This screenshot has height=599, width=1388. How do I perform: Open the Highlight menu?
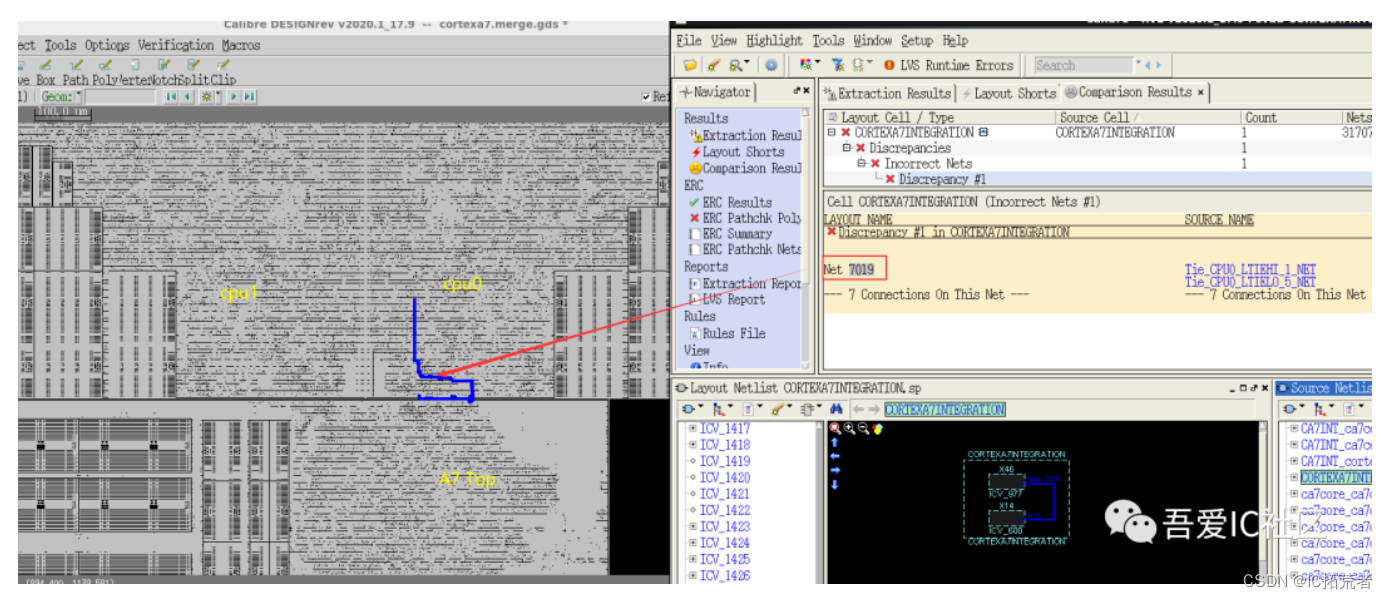[x=774, y=41]
